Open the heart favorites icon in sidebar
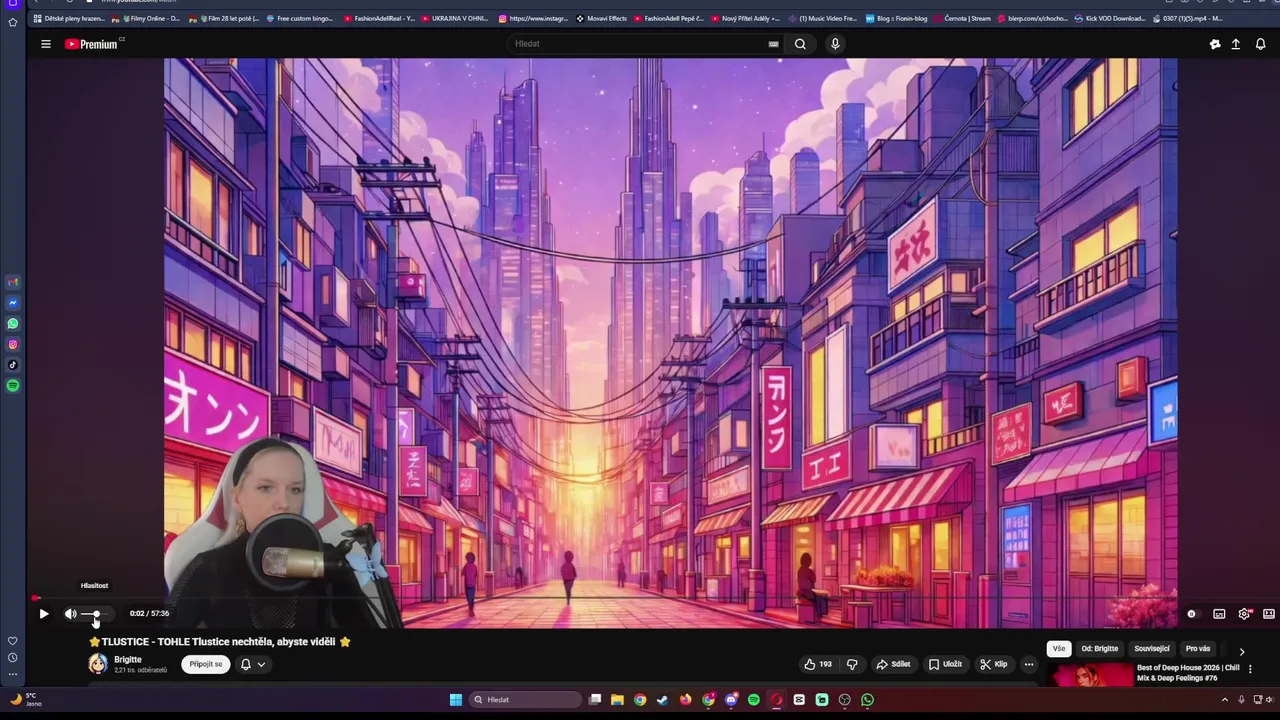Viewport: 1280px width, 720px height. [x=13, y=641]
